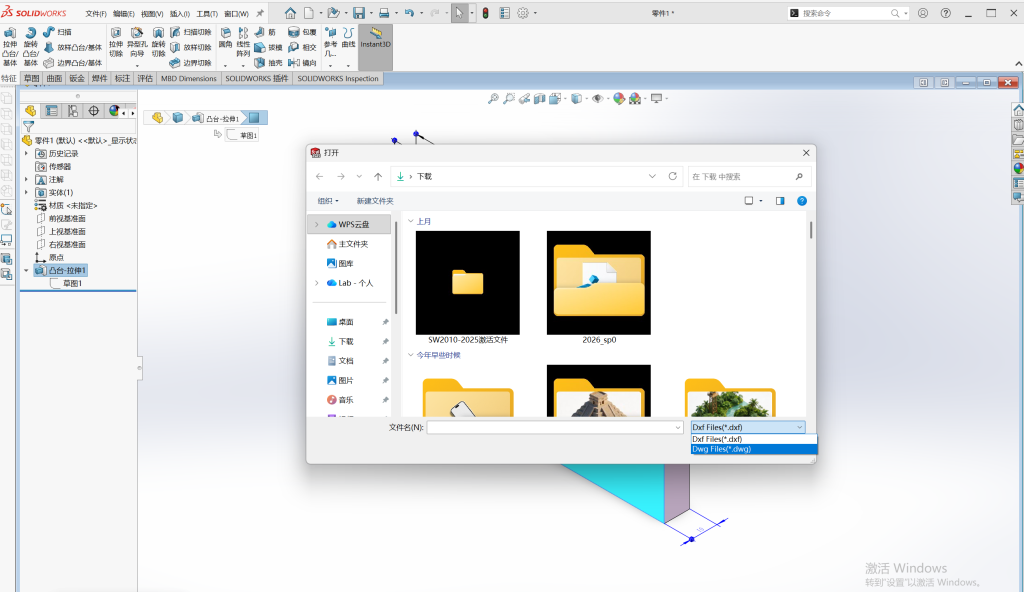1024x592 pixels.
Task: Open the Apply Scene icon in view toolbar
Action: click(x=635, y=99)
